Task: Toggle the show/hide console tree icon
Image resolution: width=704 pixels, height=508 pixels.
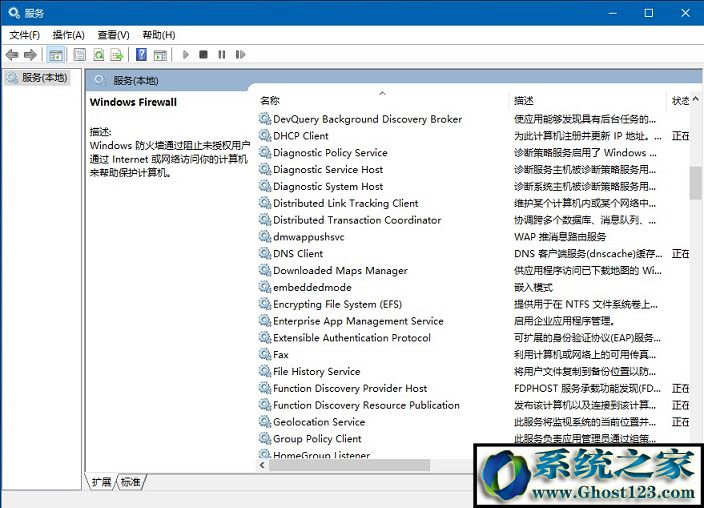Action: point(56,55)
